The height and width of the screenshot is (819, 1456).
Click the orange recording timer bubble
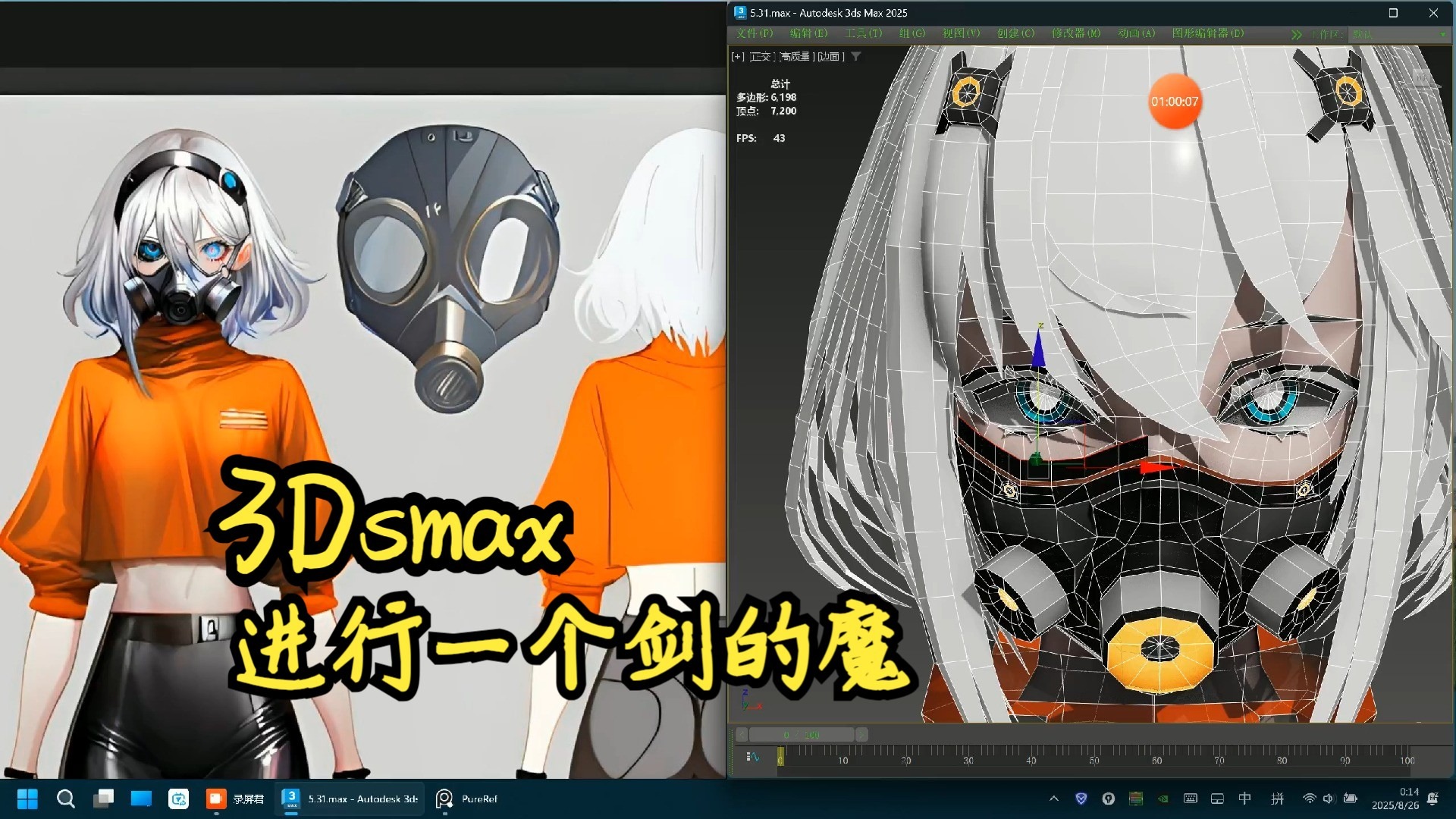pos(1175,101)
